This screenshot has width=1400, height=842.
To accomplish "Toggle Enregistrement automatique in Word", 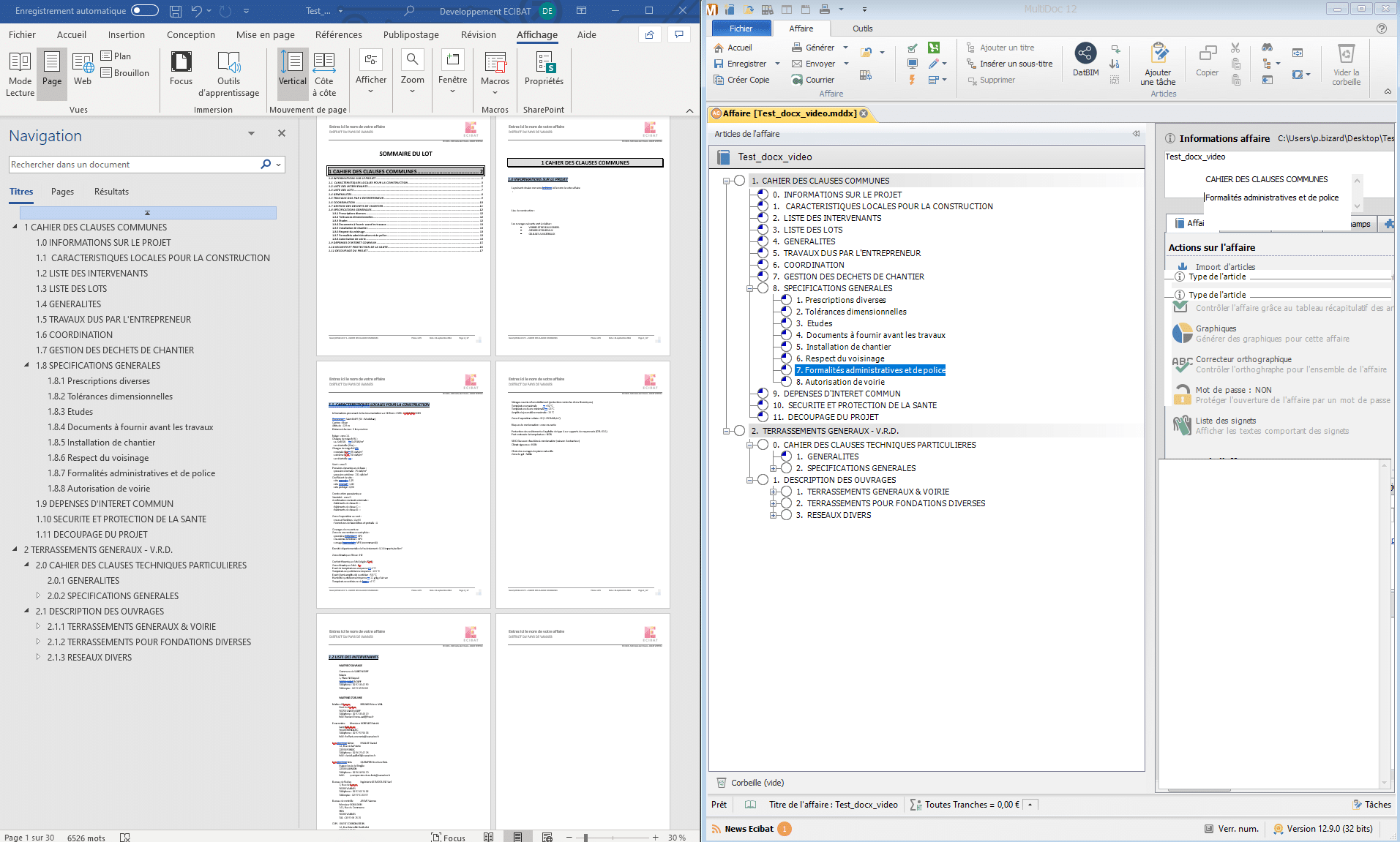I will click(143, 10).
